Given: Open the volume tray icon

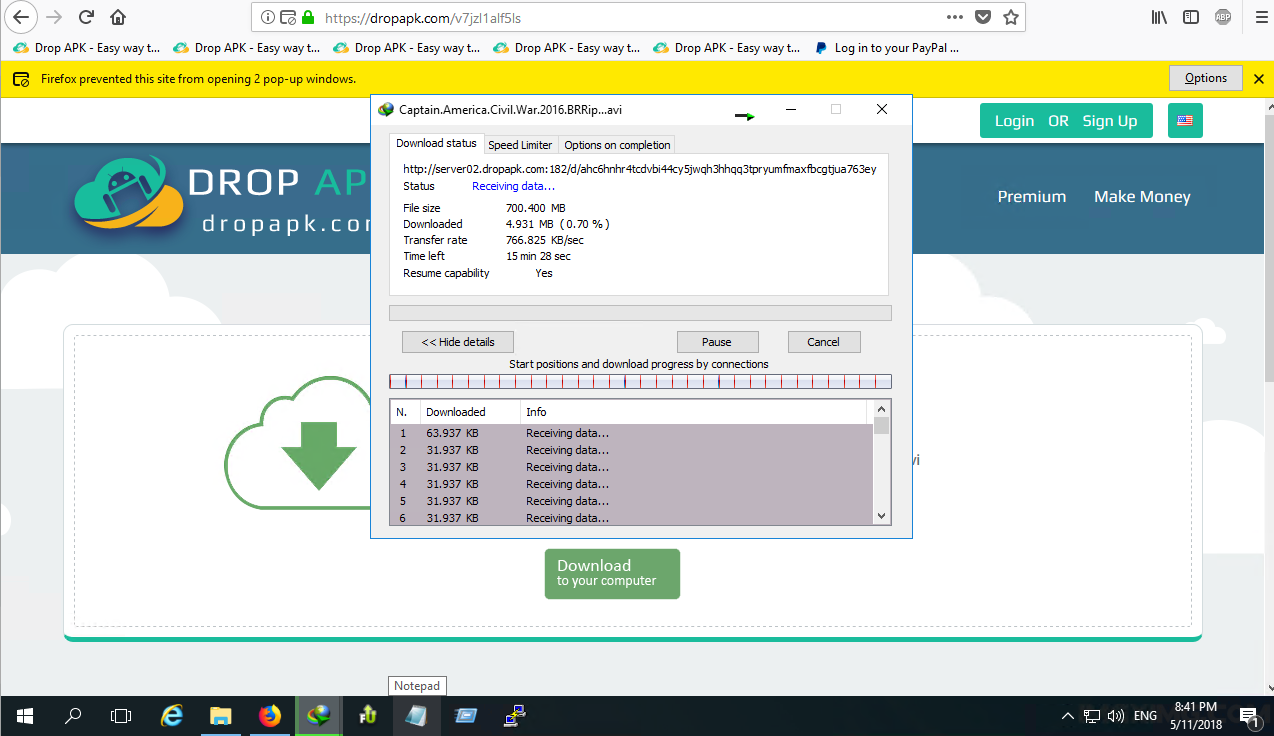Looking at the screenshot, I should (1116, 716).
